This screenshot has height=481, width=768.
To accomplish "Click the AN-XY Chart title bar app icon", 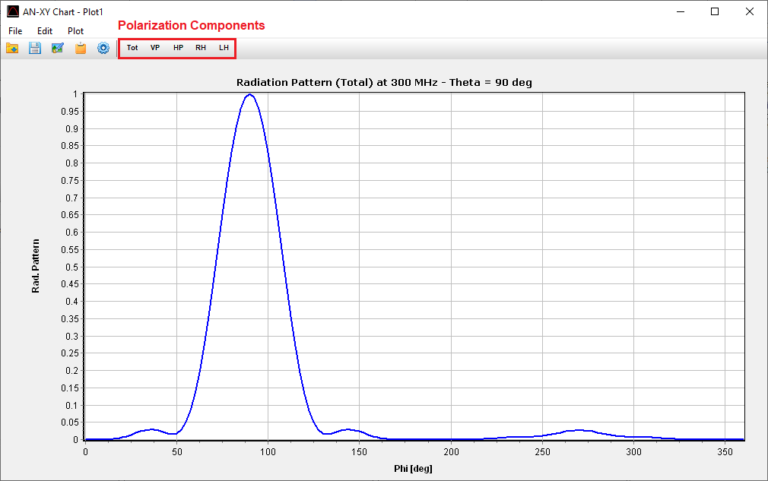I will pos(13,11).
